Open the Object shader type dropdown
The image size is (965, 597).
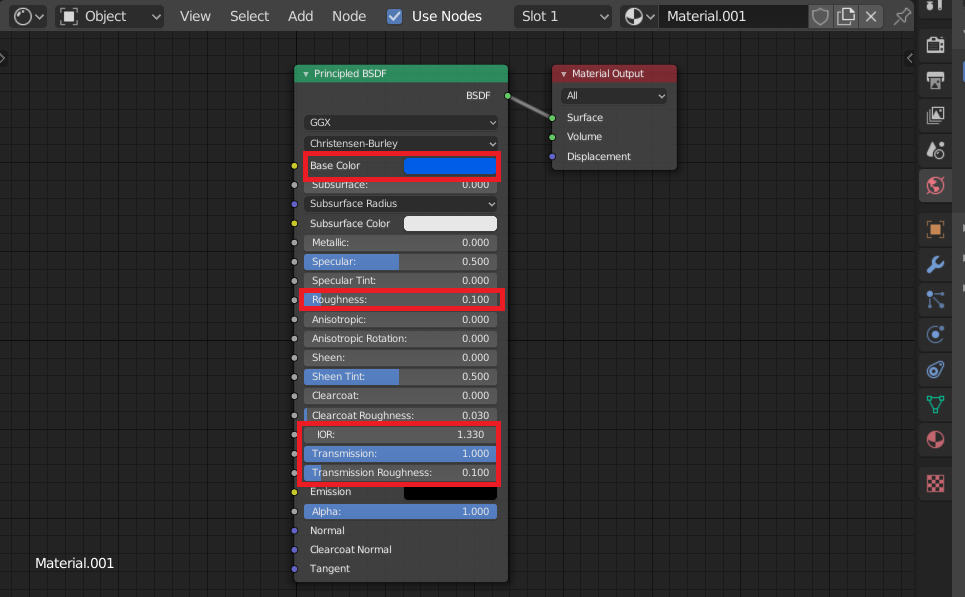(111, 17)
